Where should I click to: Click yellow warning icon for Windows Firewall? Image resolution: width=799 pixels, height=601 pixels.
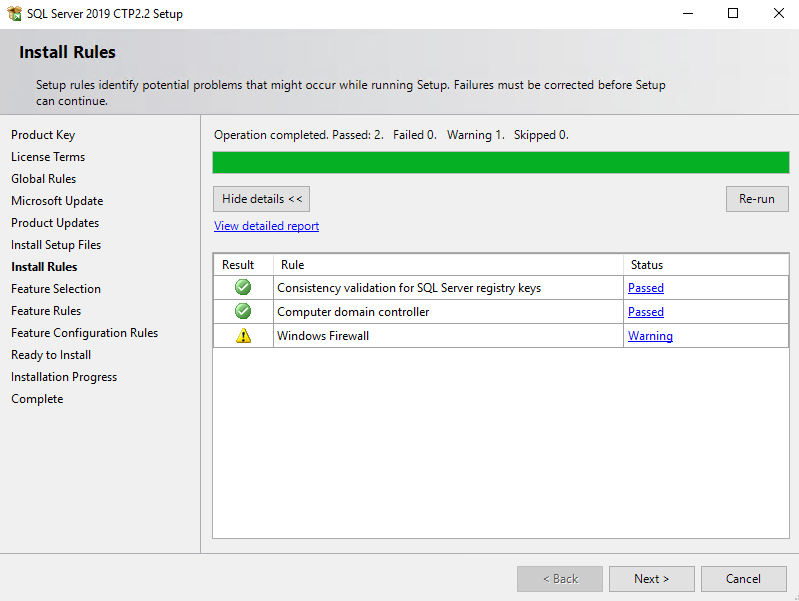click(x=244, y=335)
